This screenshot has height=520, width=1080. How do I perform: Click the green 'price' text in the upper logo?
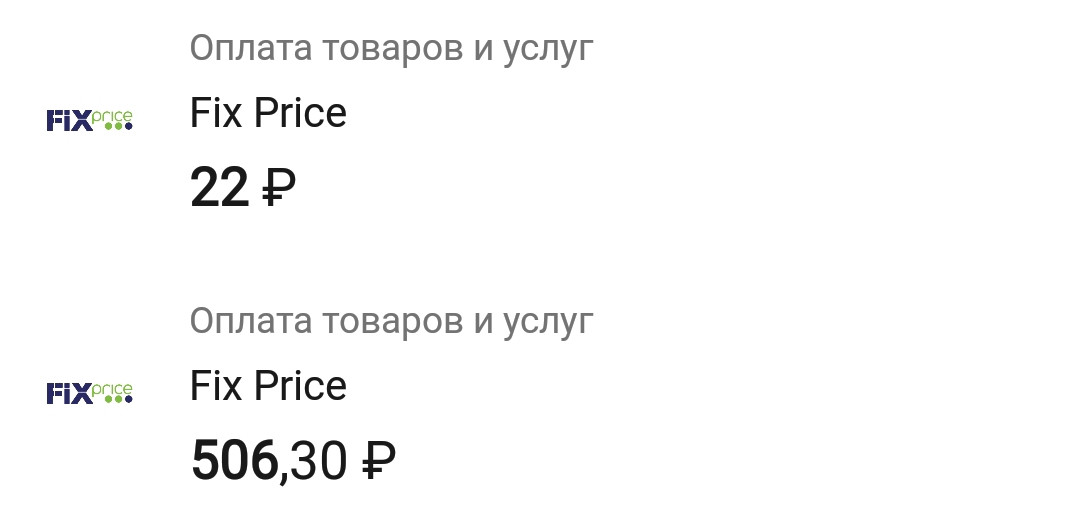[x=112, y=117]
